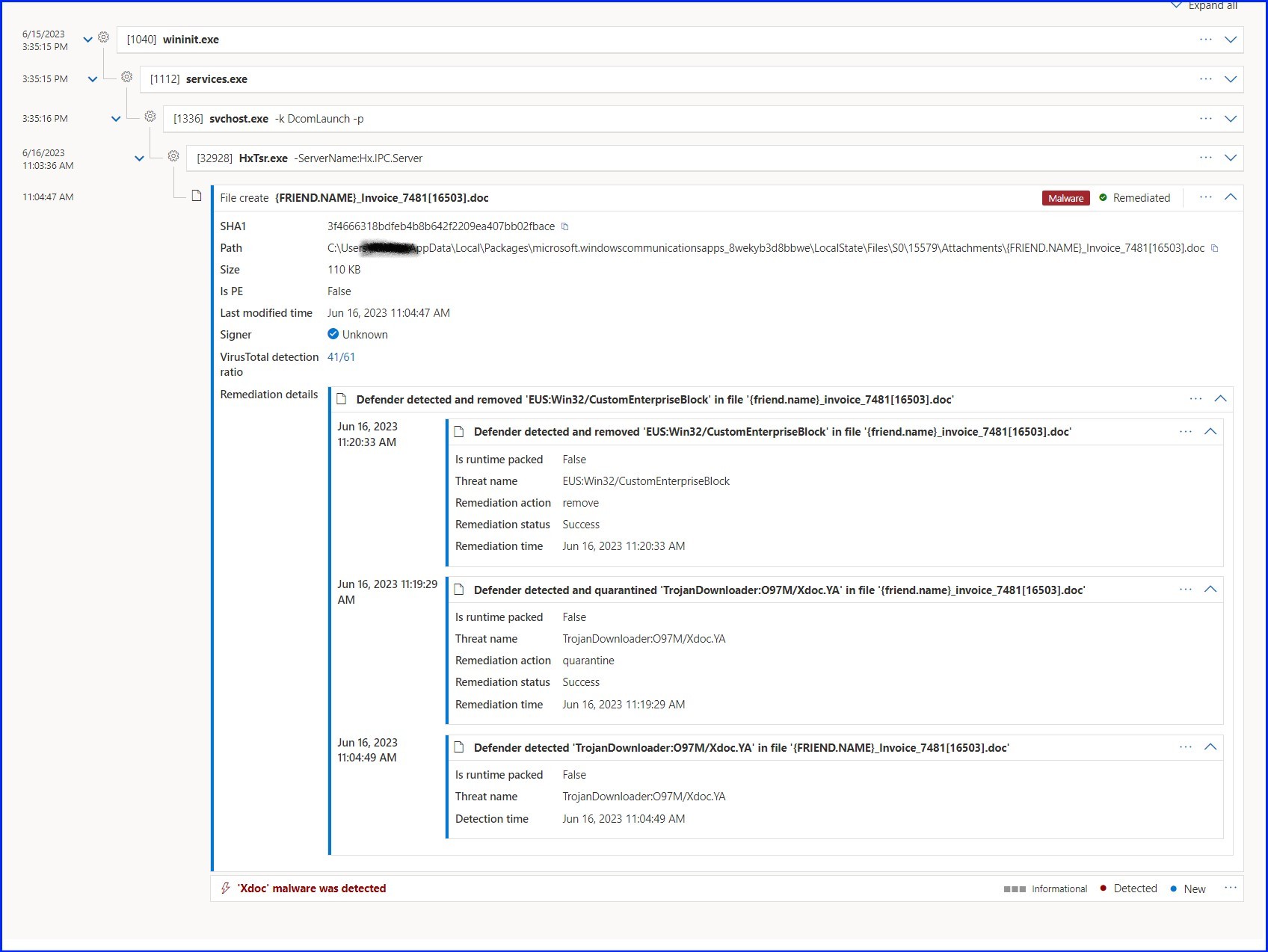1268x952 pixels.
Task: Collapse the File create details panel
Action: [1231, 197]
